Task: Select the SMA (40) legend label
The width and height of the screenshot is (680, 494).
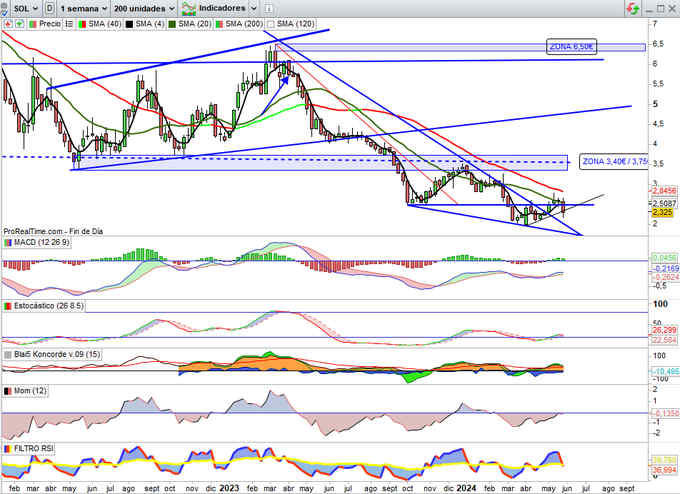Action: (104, 24)
